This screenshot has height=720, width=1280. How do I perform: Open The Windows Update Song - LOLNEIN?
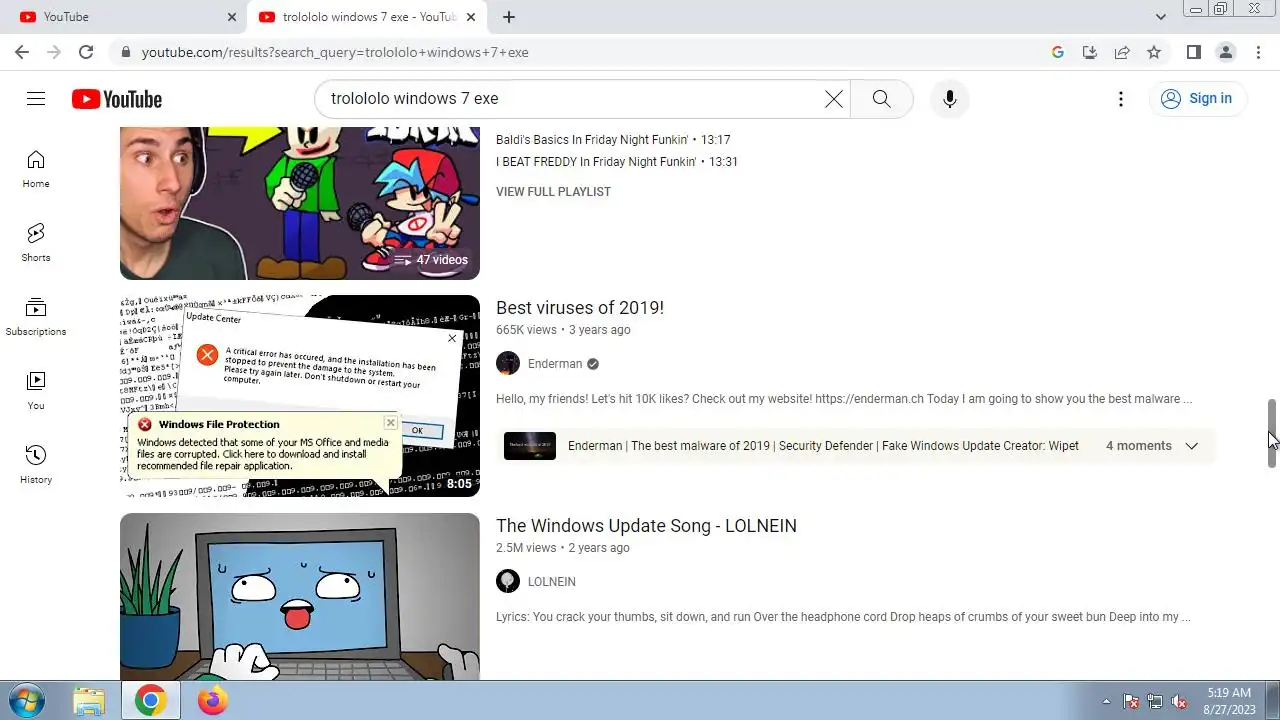(646, 525)
